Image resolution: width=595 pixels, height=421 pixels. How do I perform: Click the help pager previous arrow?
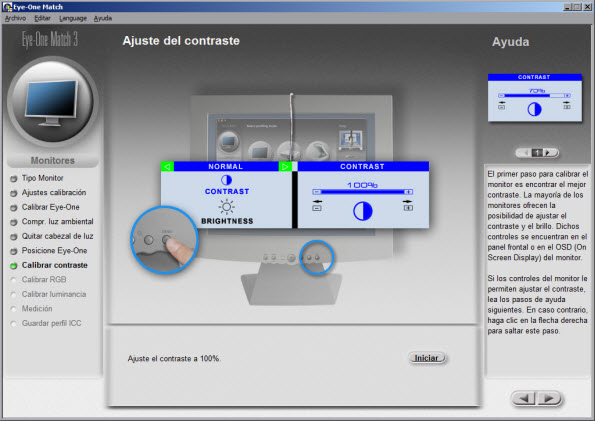coord(526,153)
